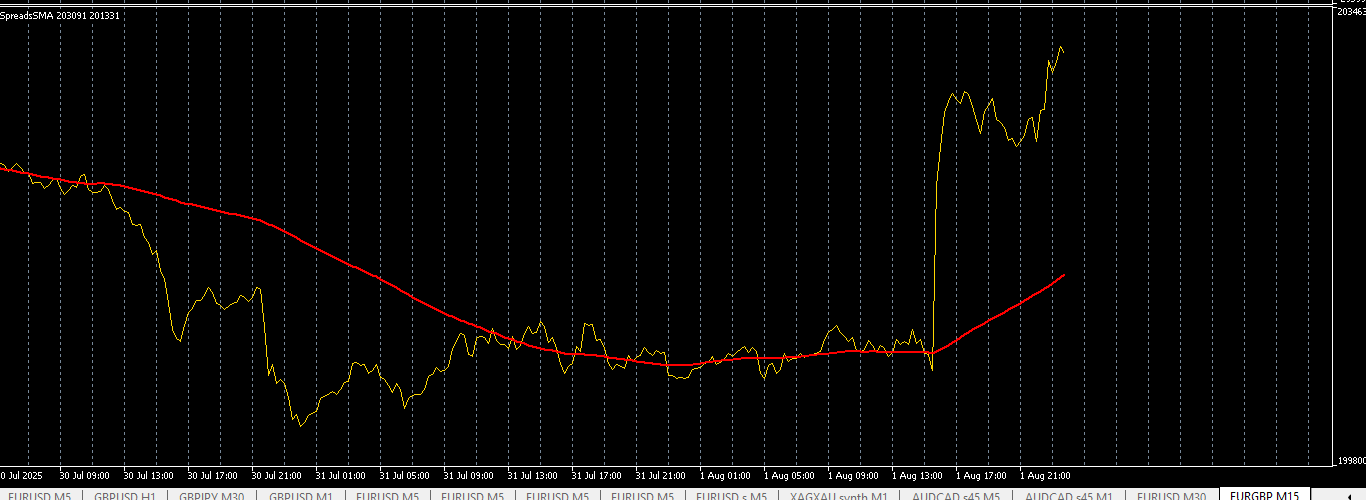Switch to the EURUSD M30 tab

point(1172,496)
